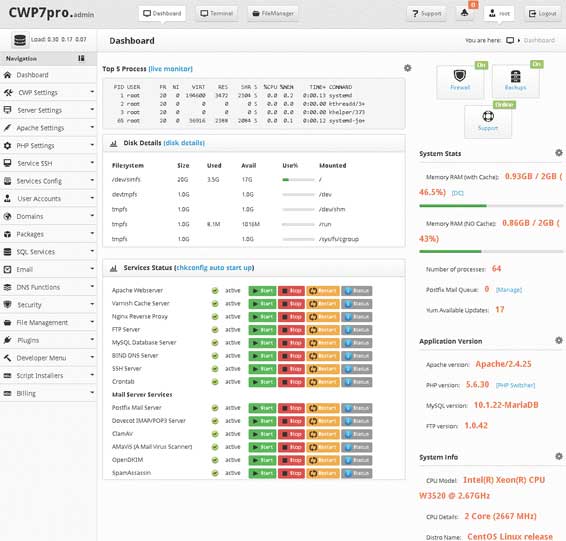Expand the Server Settings menu arrow
Image resolution: width=566 pixels, height=541 pixels.
(92, 109)
